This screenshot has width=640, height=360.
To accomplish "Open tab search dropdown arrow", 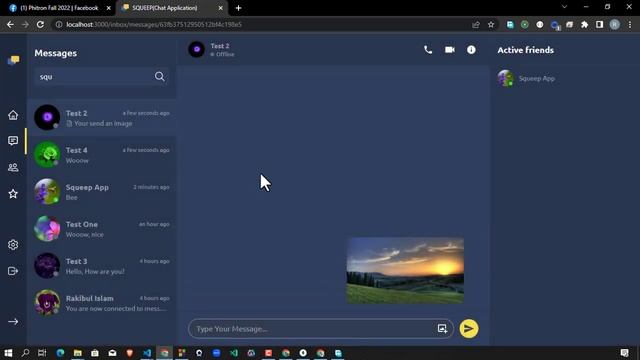I will [x=564, y=7].
